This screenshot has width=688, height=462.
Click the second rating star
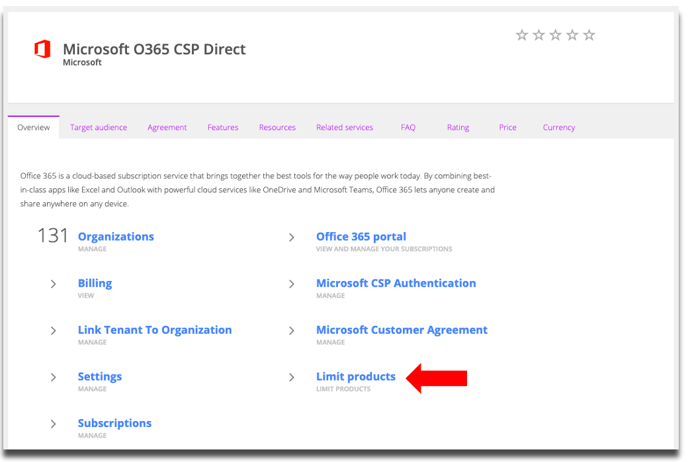[538, 35]
